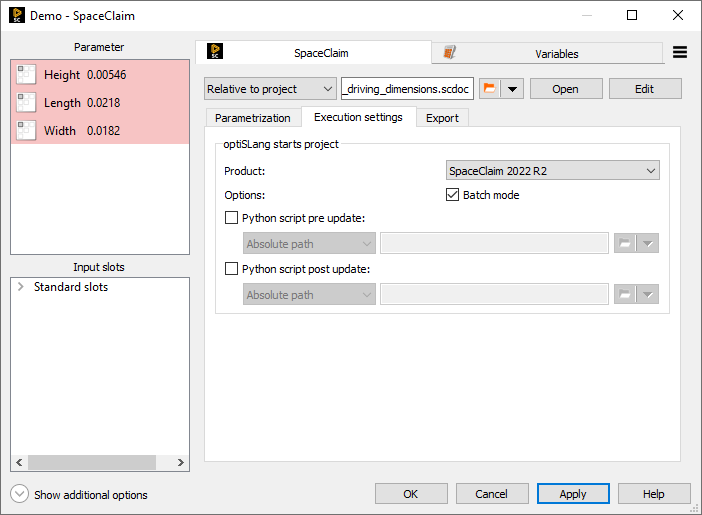The width and height of the screenshot is (702, 515).
Task: Click the Edit button
Action: 645,89
